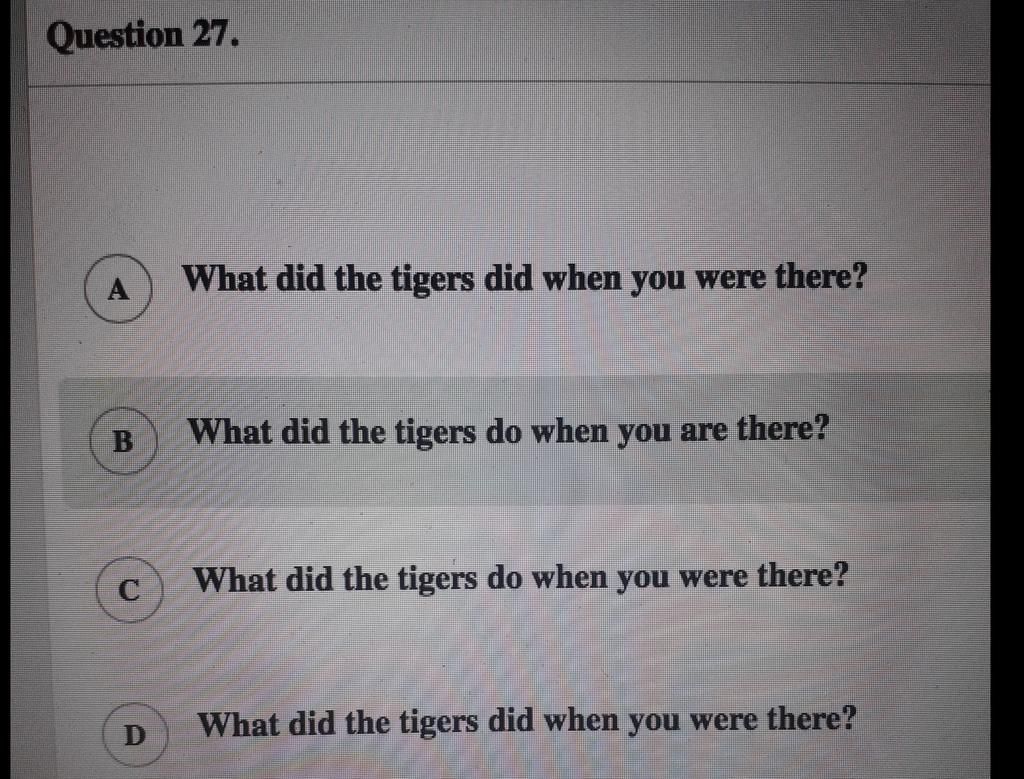Click the highlighted gray row behind option B
Screen dimensions: 1024x779
point(525,442)
